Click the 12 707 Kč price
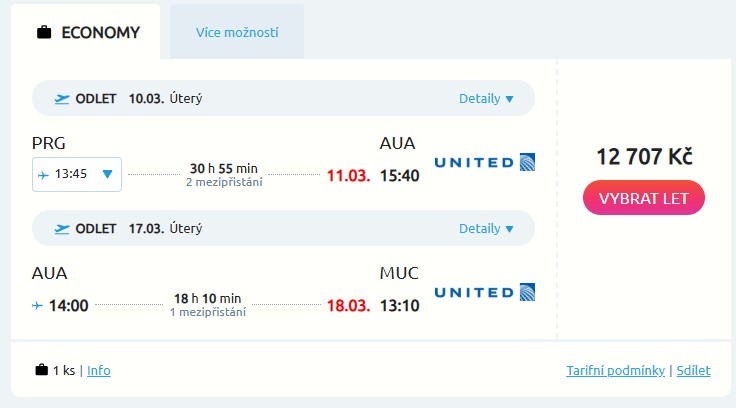This screenshot has height=408, width=736. [644, 156]
